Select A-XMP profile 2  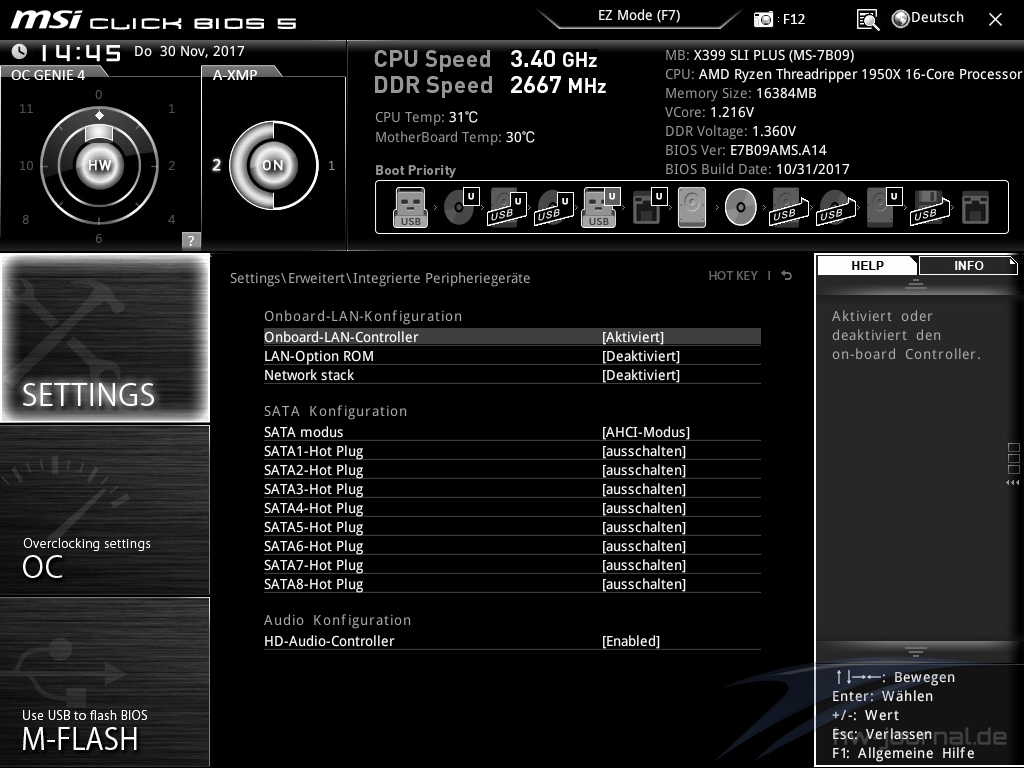coord(216,165)
